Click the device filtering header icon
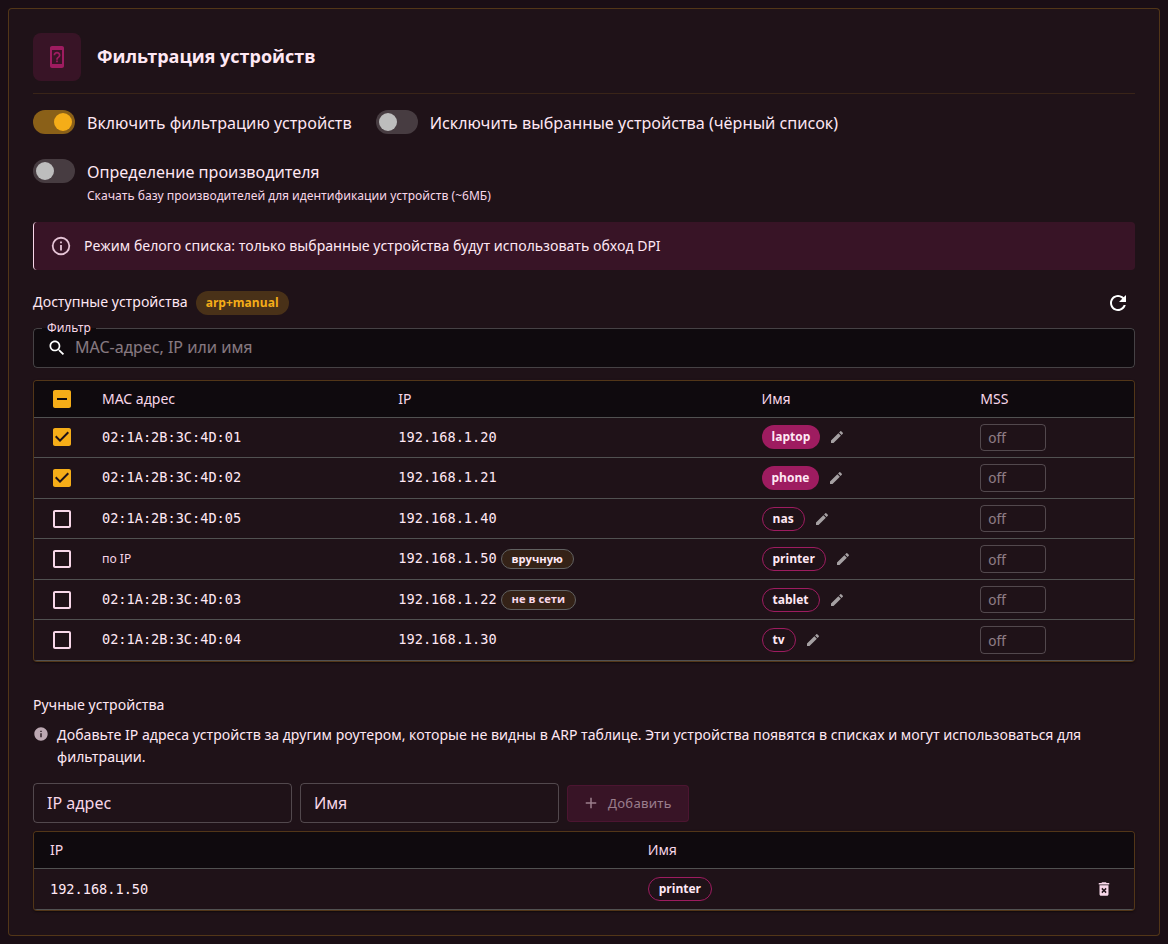Viewport: 1168px width, 944px height. click(57, 57)
